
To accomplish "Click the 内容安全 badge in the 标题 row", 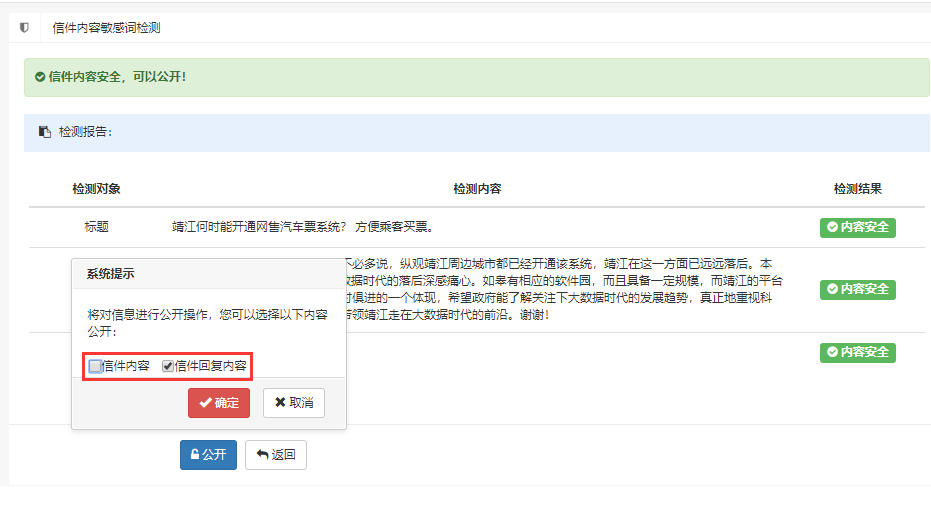I will pyautogui.click(x=857, y=228).
